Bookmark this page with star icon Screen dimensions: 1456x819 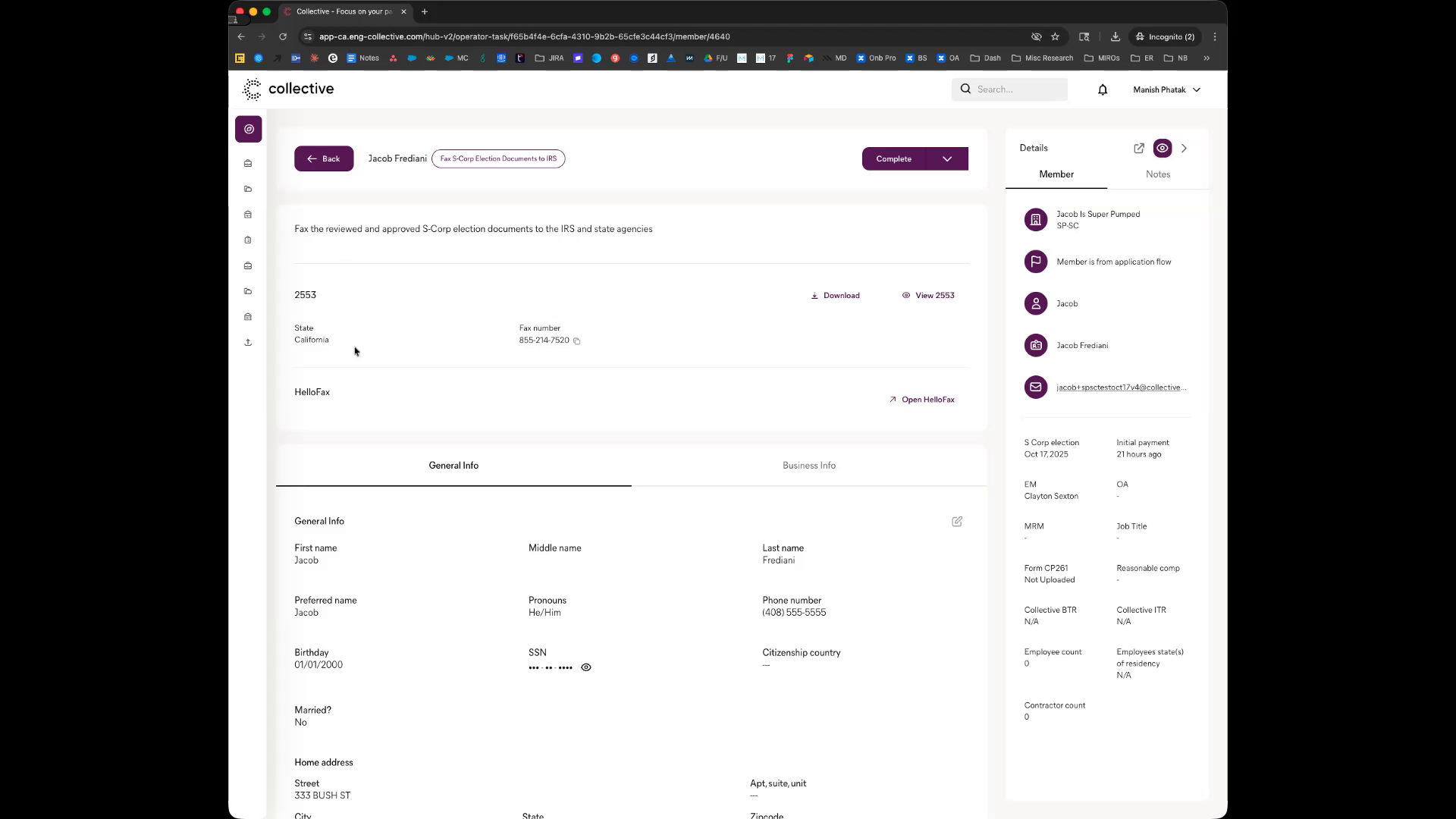coord(1055,36)
